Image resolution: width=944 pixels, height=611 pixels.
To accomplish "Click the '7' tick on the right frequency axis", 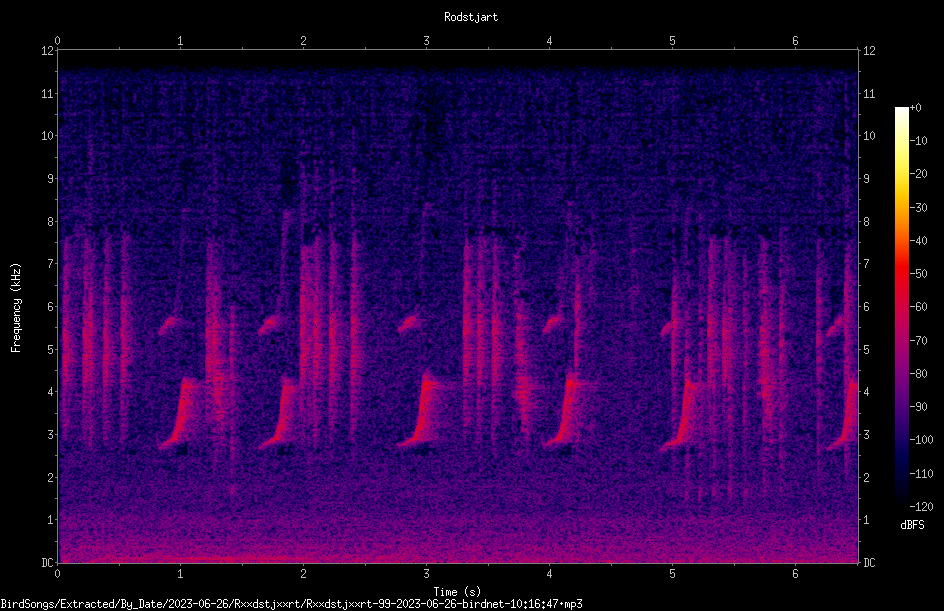I will coord(866,264).
